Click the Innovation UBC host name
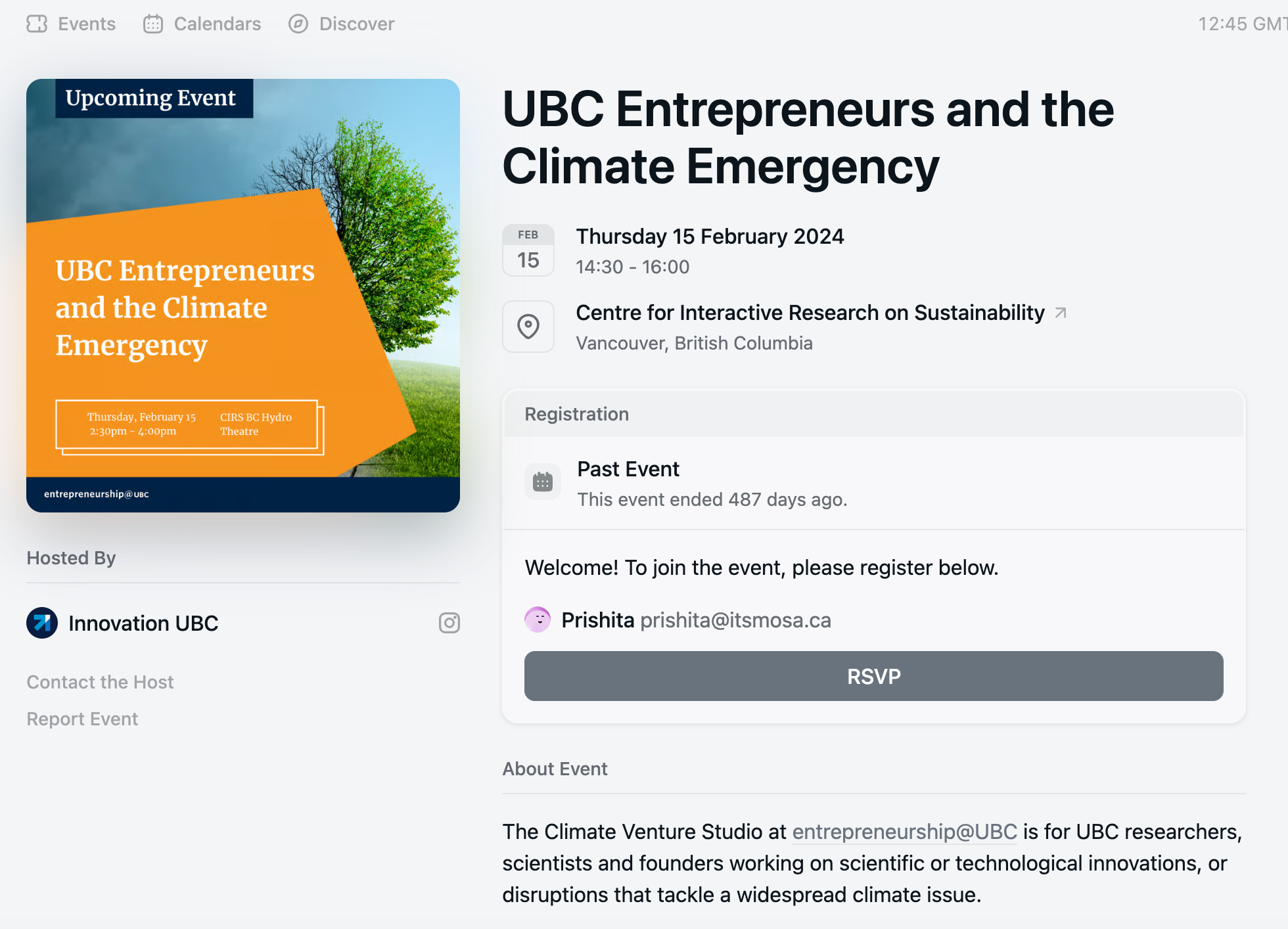This screenshot has width=1288, height=929. pyautogui.click(x=143, y=623)
